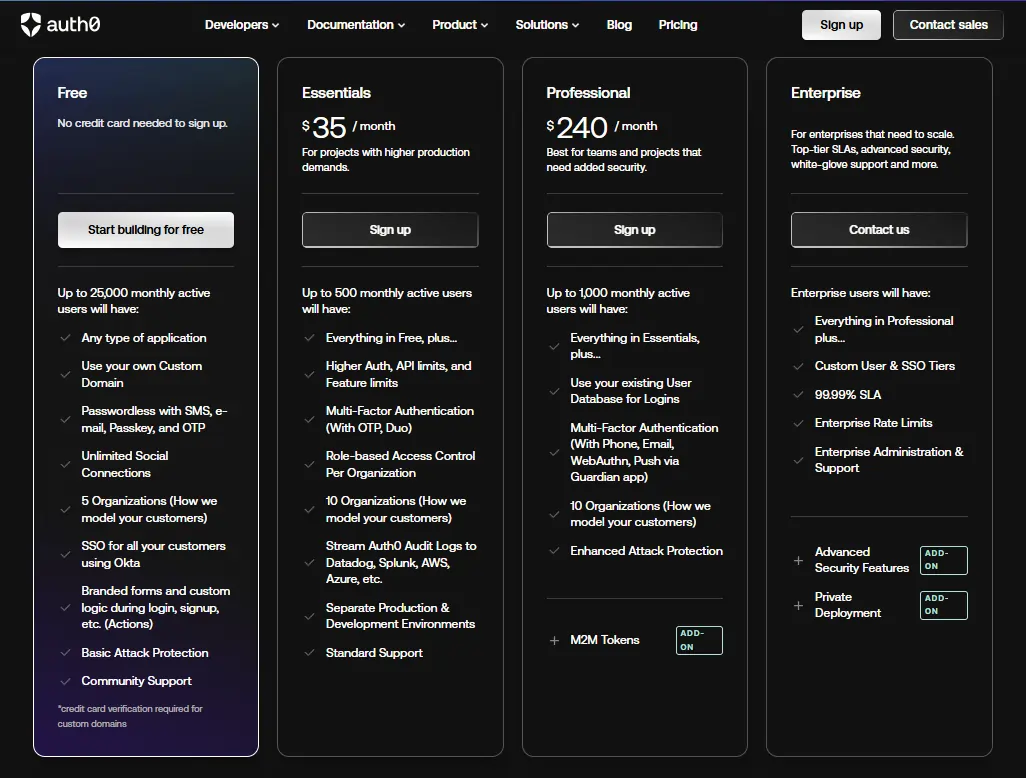Click checkmark beside Enterprise Administration & Support
Image resolution: width=1026 pixels, height=778 pixels.
coord(798,461)
